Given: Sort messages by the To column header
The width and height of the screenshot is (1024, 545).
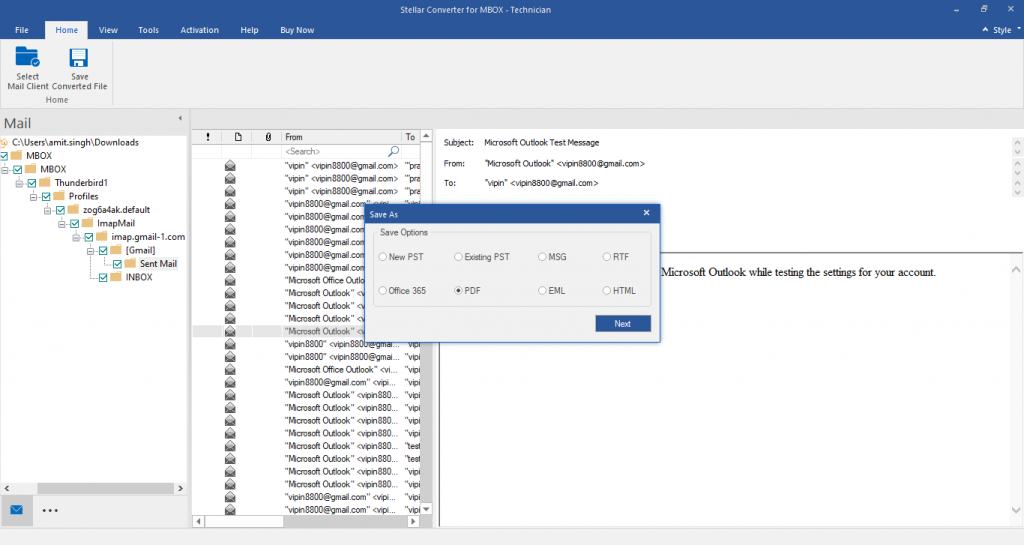Looking at the screenshot, I should 410,137.
